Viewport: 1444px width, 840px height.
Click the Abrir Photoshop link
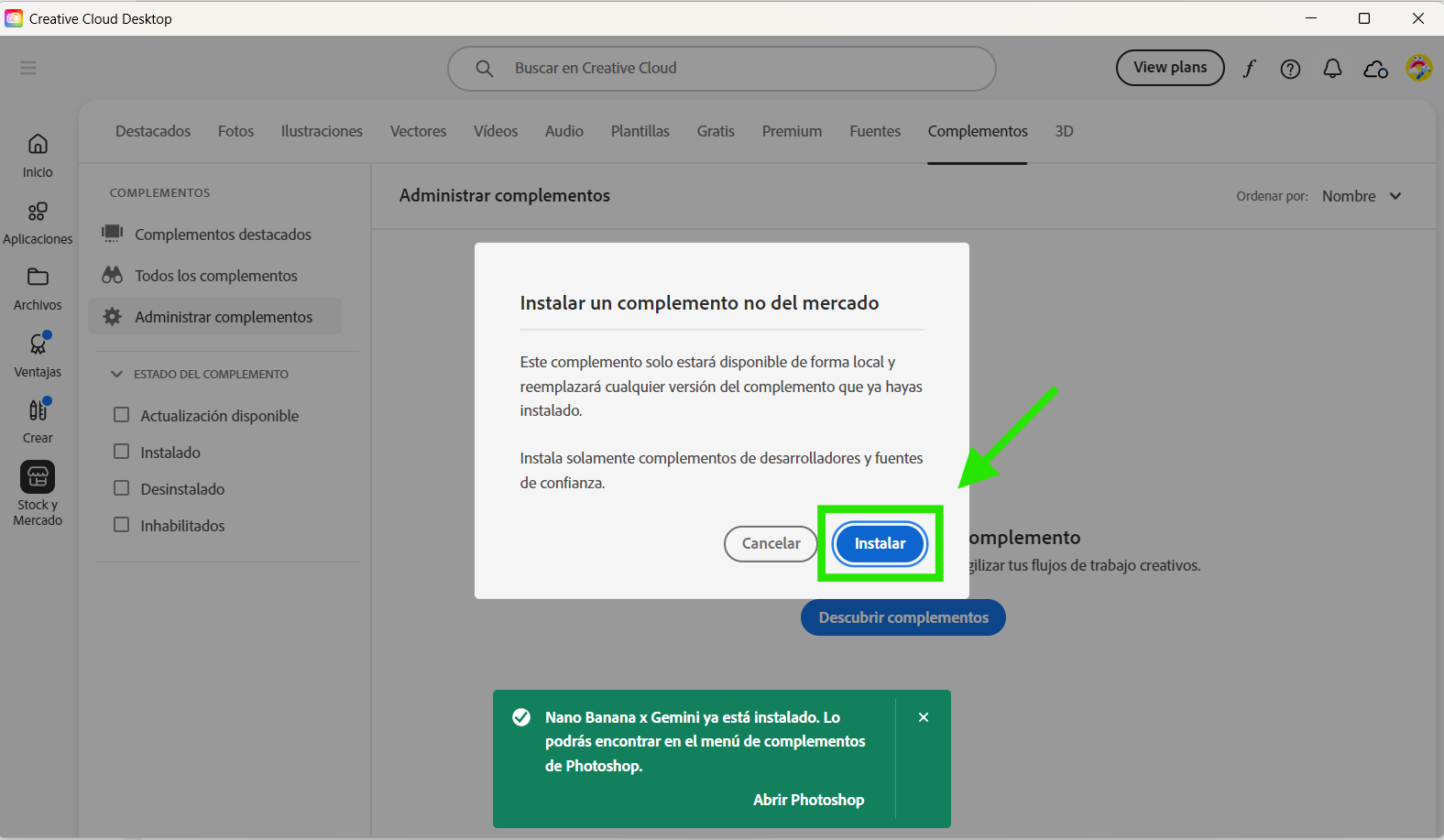point(808,800)
